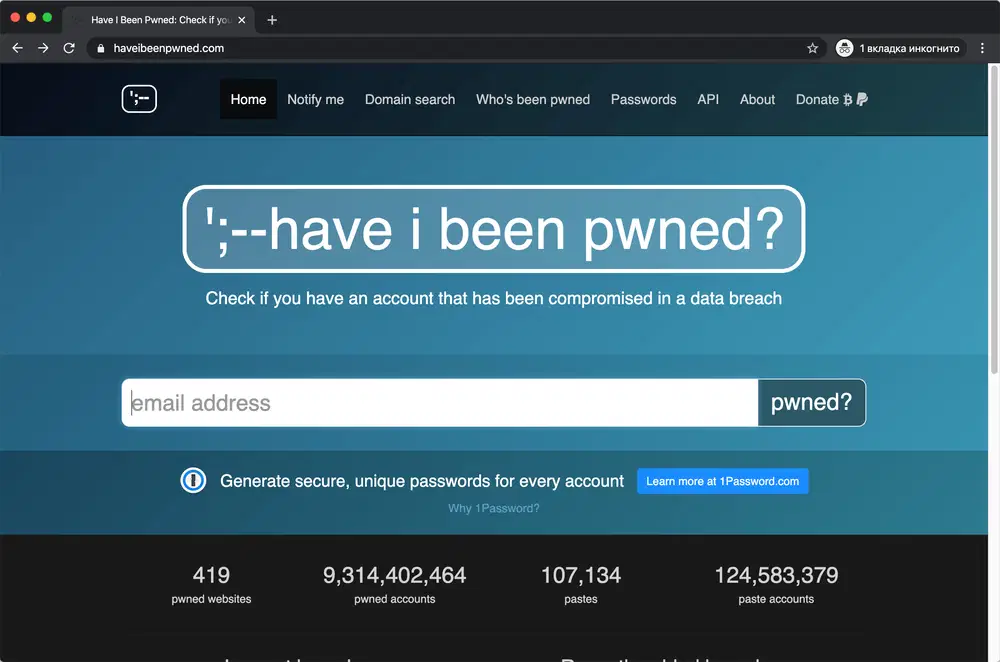Open the Notify me page
The width and height of the screenshot is (1000, 662).
click(x=315, y=99)
